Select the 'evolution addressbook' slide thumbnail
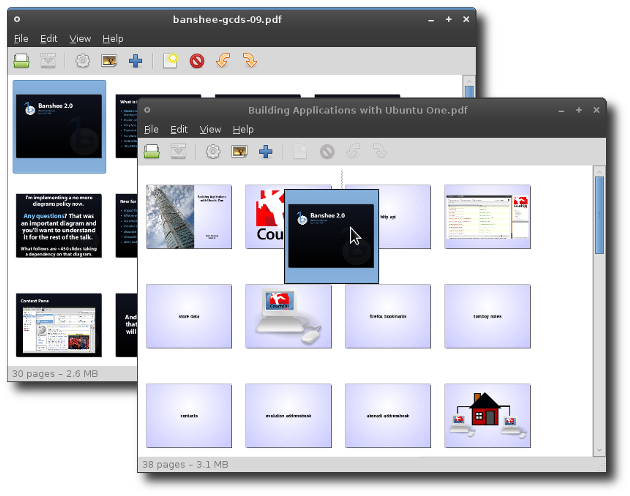630x496 pixels. (x=288, y=416)
